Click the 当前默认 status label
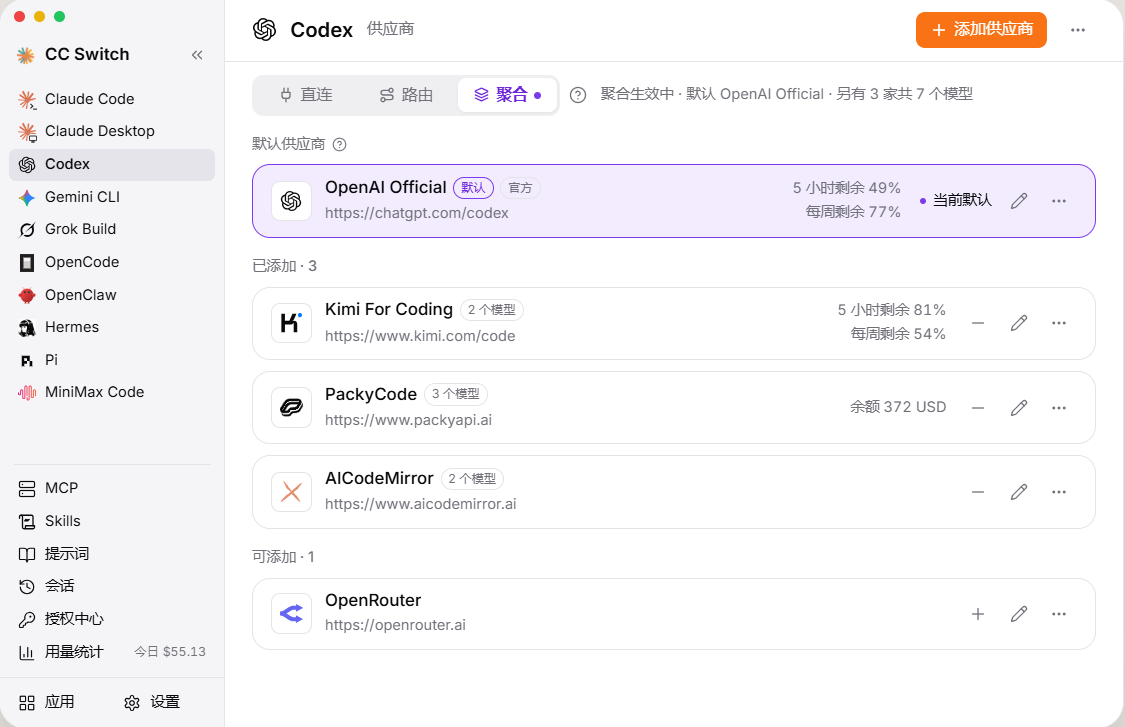The image size is (1125, 727). (x=956, y=201)
